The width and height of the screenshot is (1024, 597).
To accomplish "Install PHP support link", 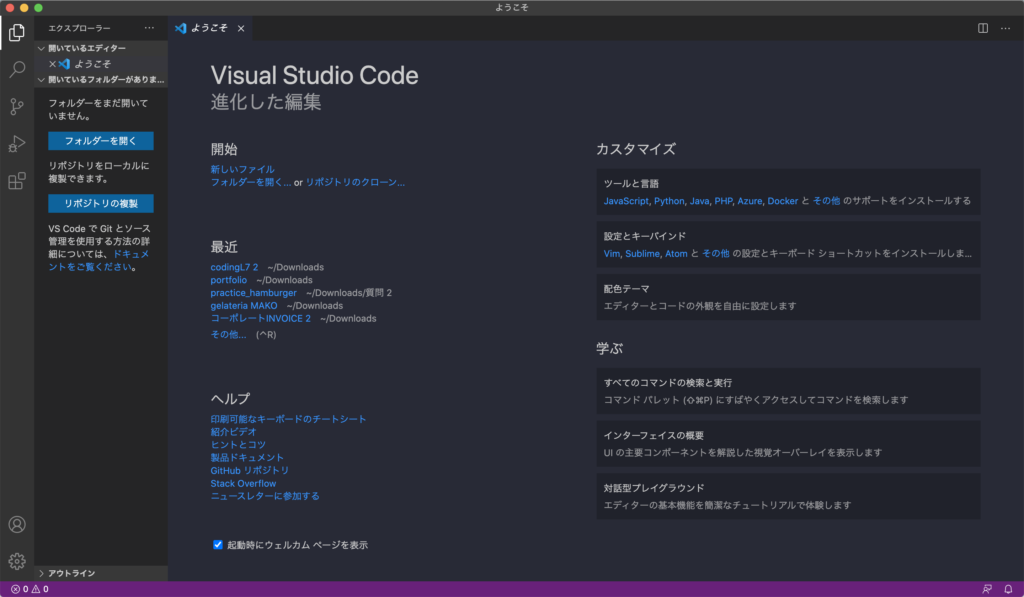I will pyautogui.click(x=724, y=201).
